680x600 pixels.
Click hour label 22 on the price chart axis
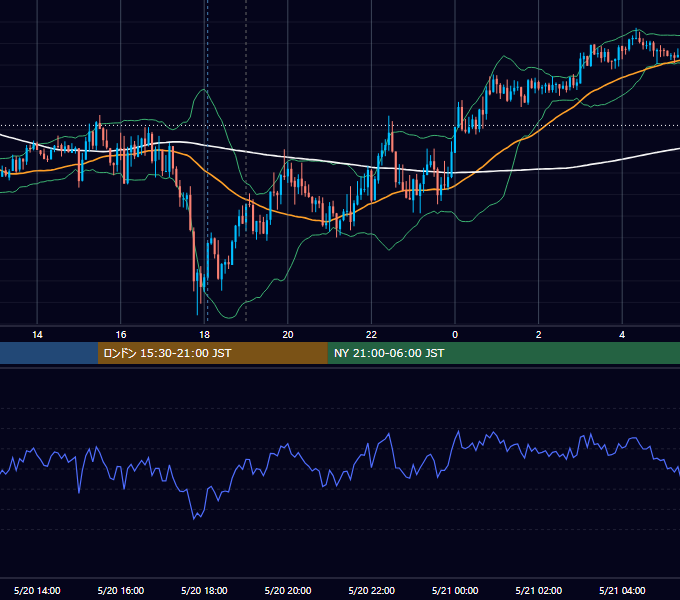tap(372, 335)
